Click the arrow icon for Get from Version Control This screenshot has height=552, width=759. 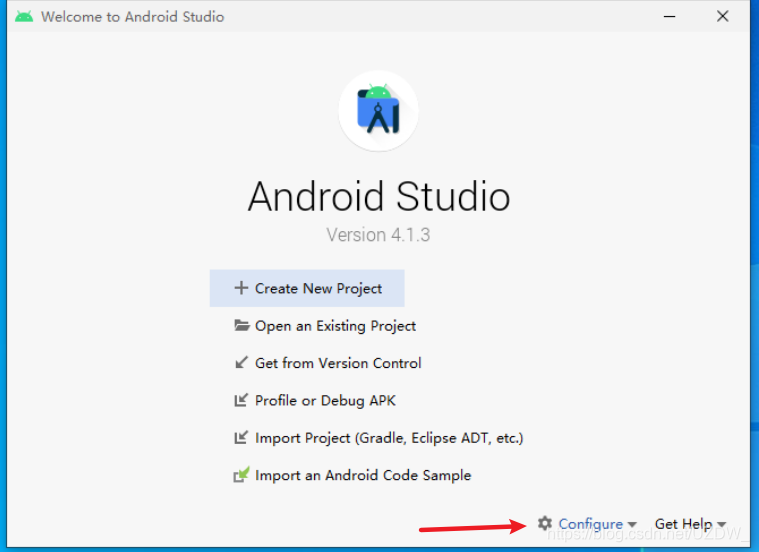click(x=241, y=362)
